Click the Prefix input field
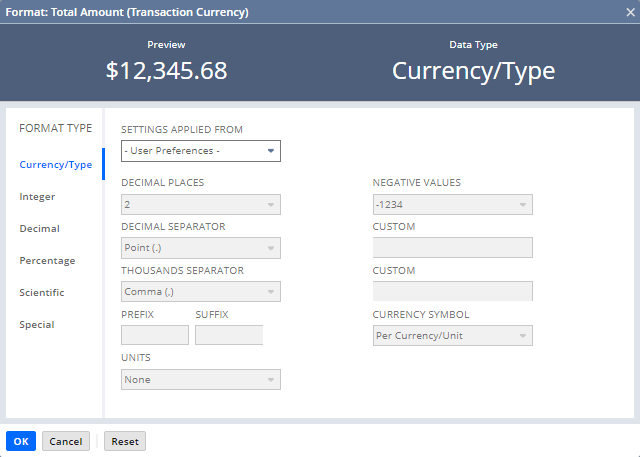 [154, 336]
